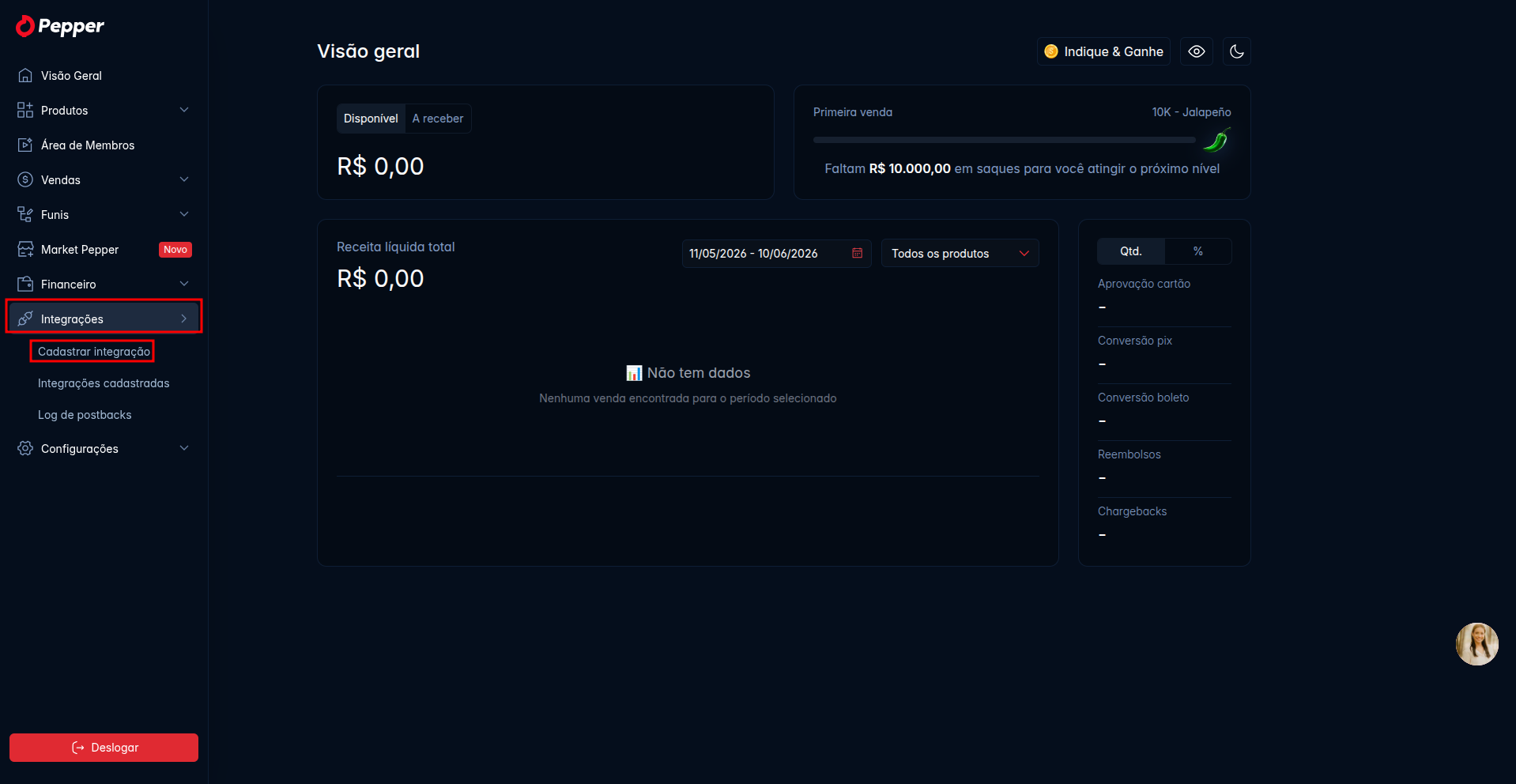Click the Financeiro wallet icon

[x=25, y=285]
